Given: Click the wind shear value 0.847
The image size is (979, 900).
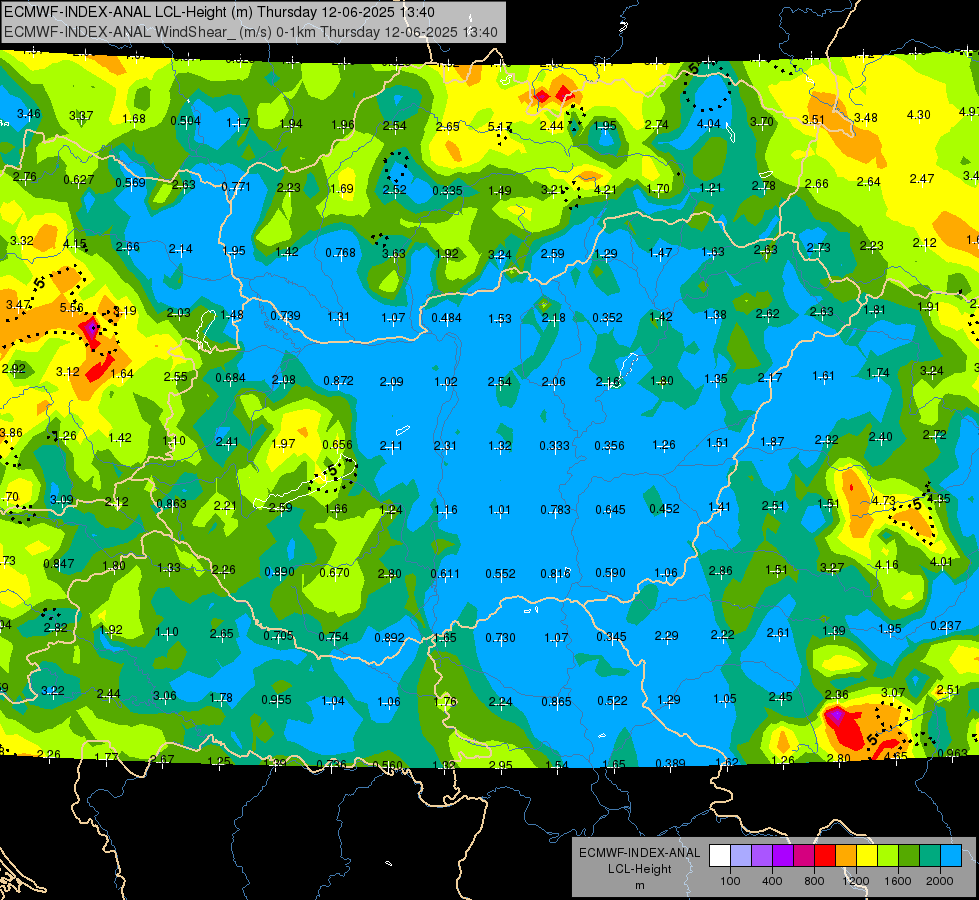Looking at the screenshot, I should (x=59, y=564).
